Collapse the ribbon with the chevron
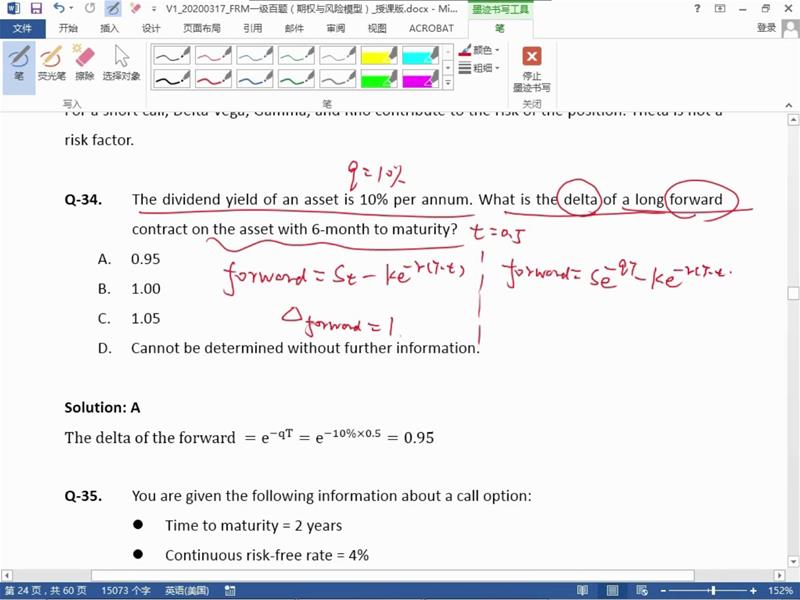 tap(789, 105)
